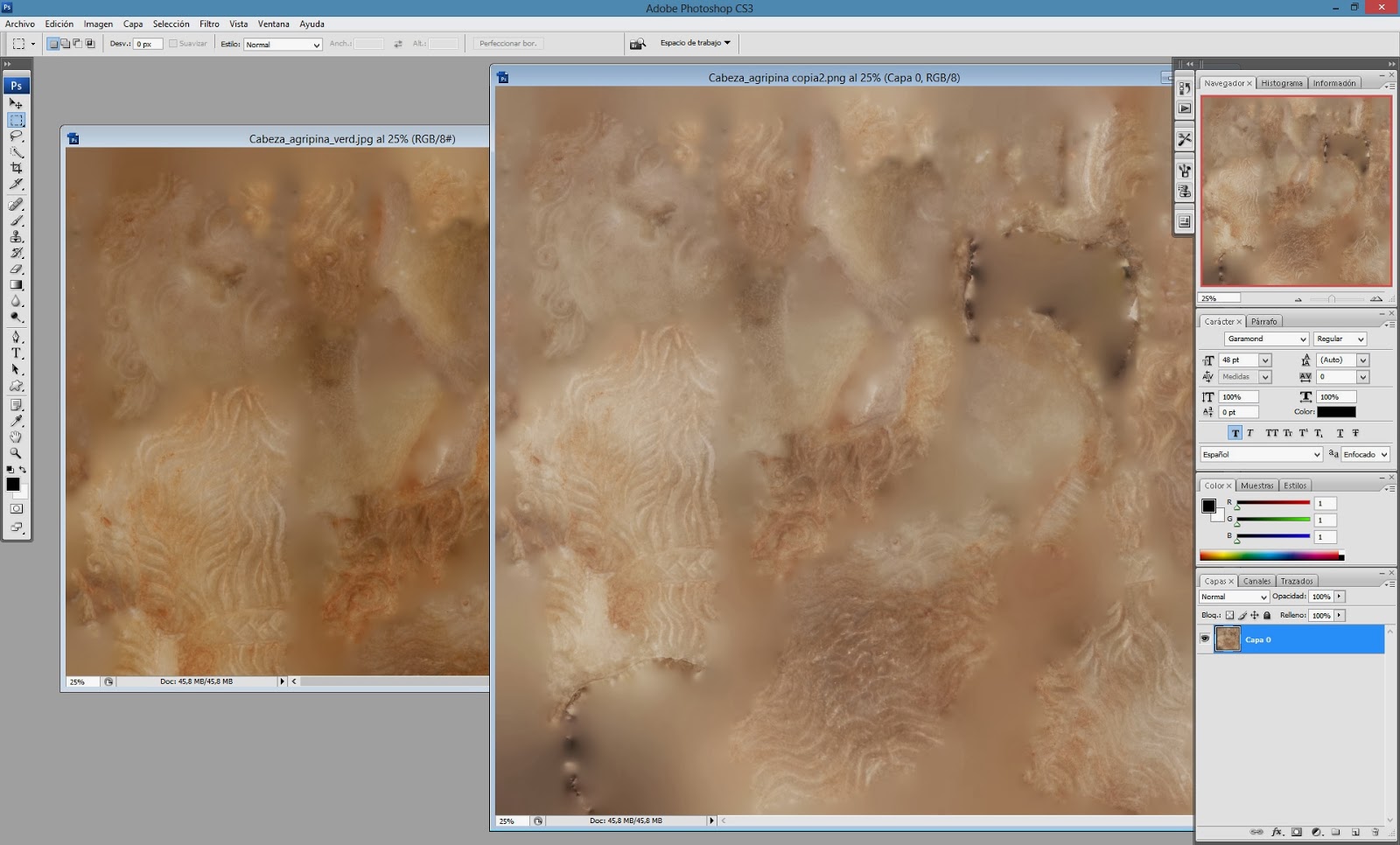Image resolution: width=1400 pixels, height=845 pixels.
Task: Open the Filtro menu
Action: coord(209,24)
